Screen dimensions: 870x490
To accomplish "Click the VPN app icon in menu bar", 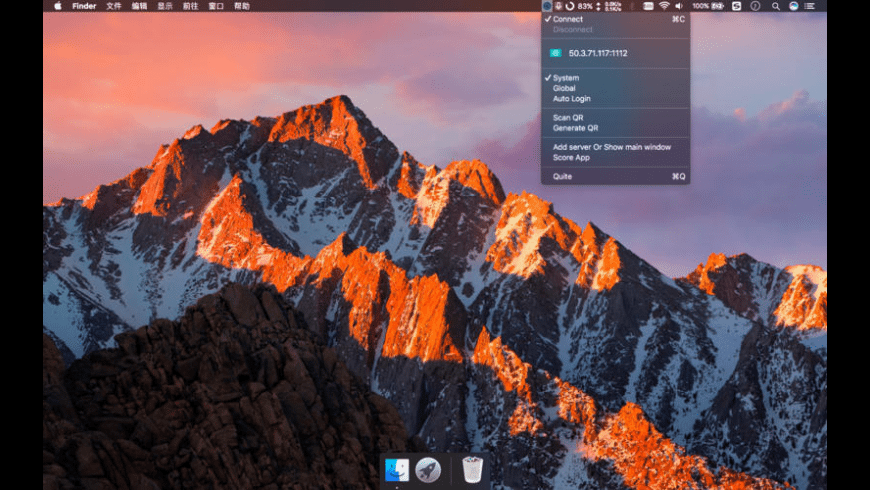I will [x=547, y=6].
